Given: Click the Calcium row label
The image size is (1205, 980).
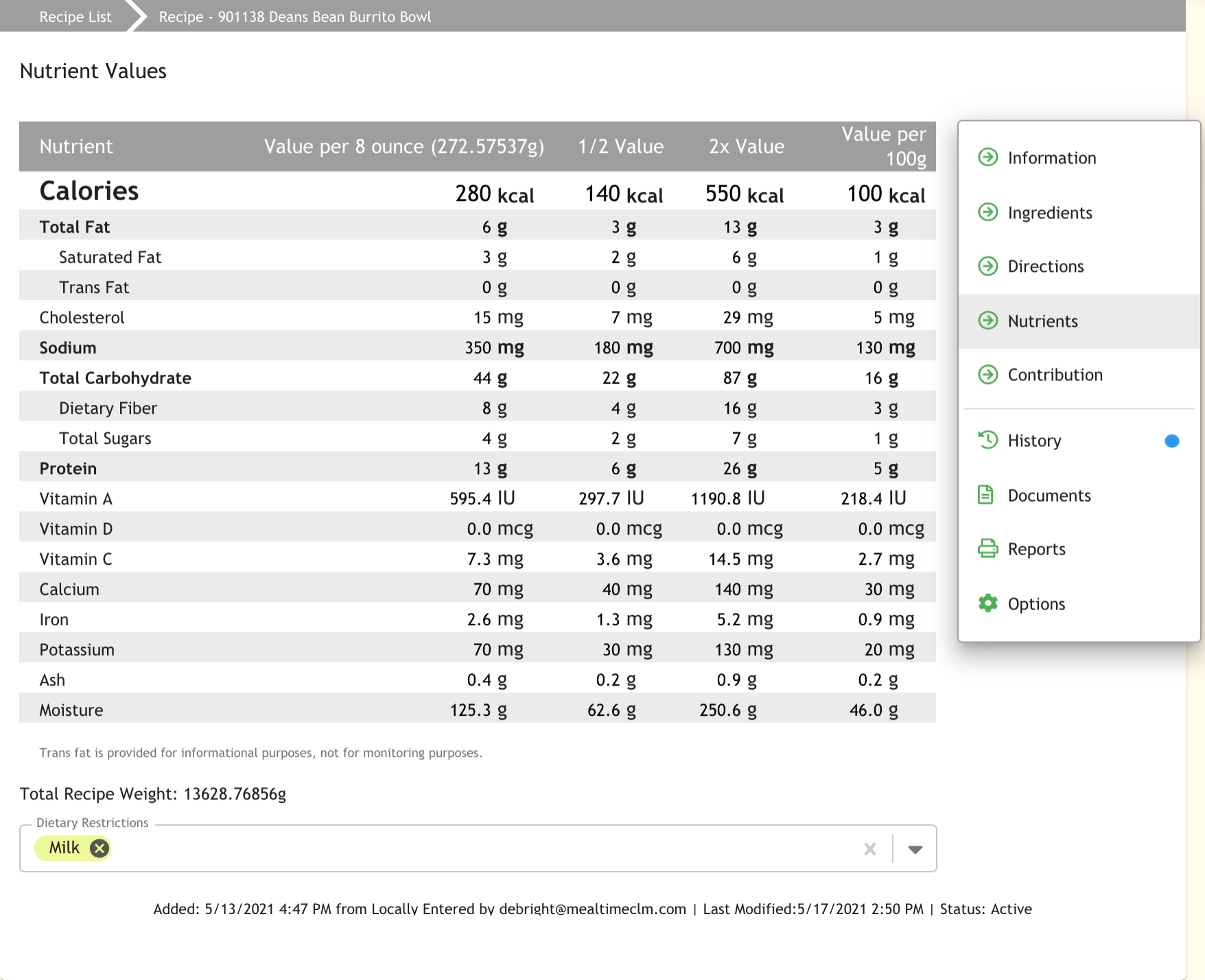Looking at the screenshot, I should point(69,590).
